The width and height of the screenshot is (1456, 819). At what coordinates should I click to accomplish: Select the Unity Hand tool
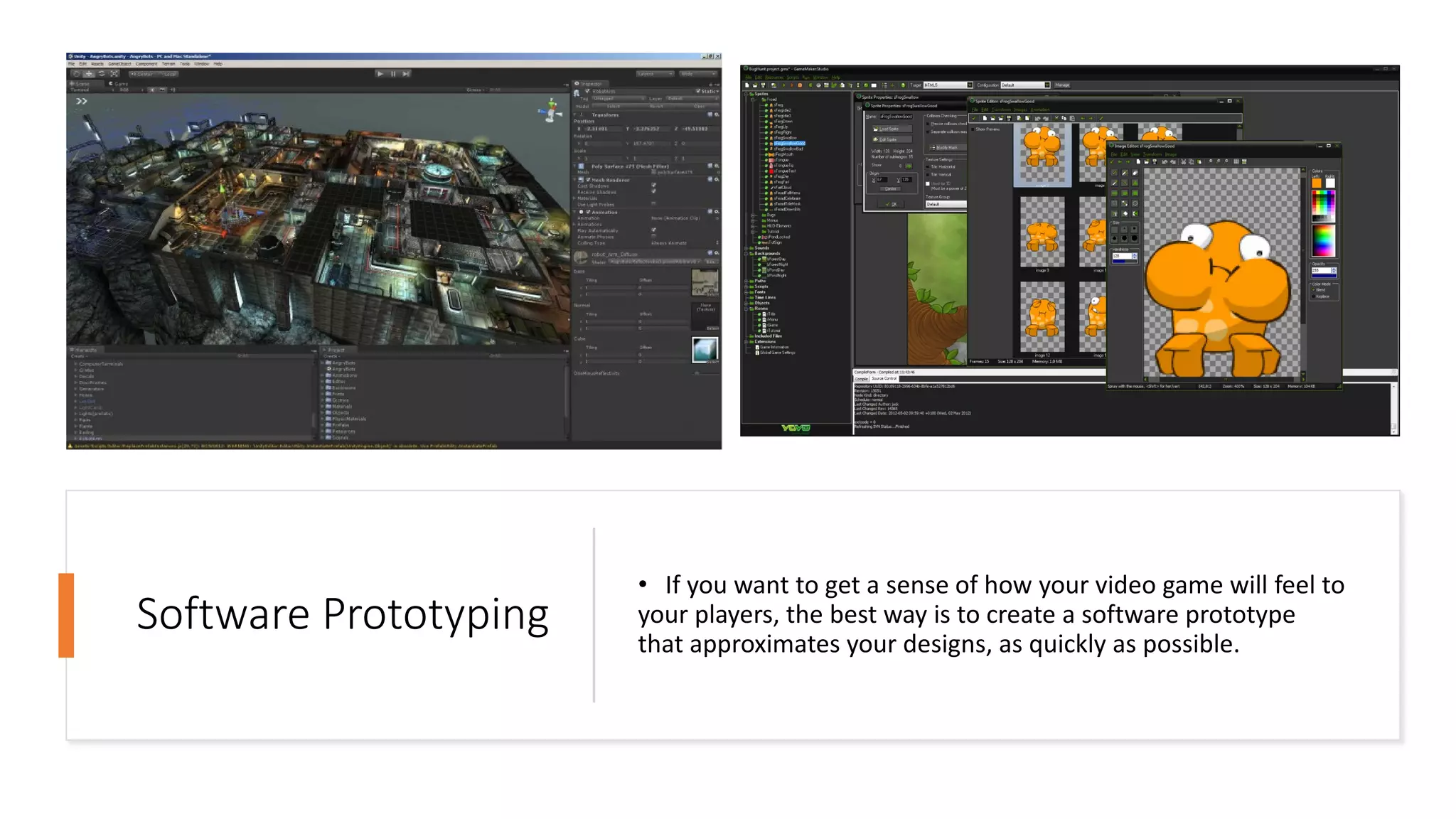[x=76, y=73]
